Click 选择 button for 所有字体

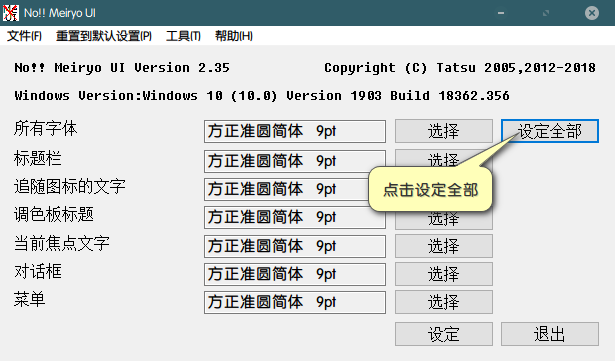[x=444, y=131]
